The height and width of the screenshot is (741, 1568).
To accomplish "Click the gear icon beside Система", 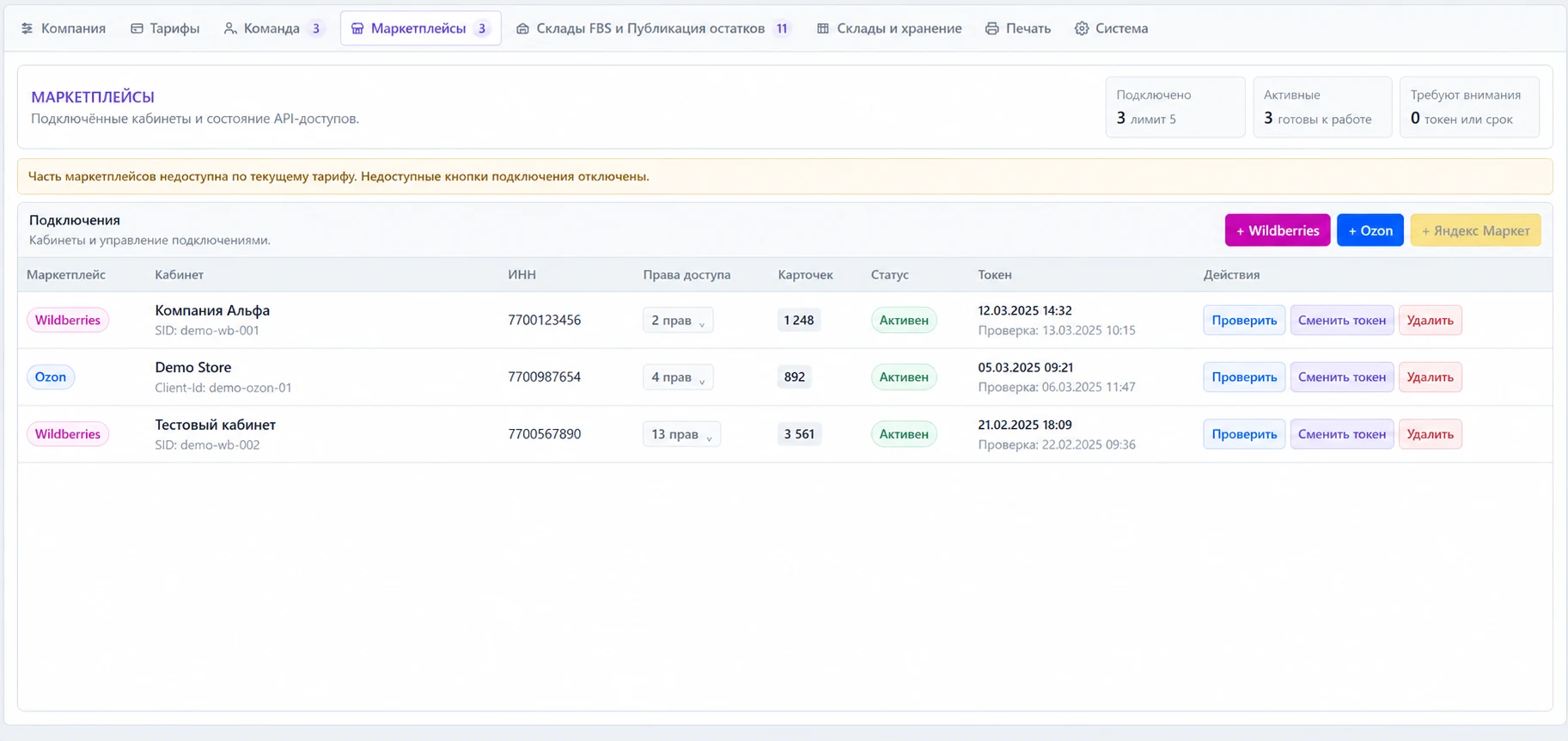I will [x=1082, y=28].
